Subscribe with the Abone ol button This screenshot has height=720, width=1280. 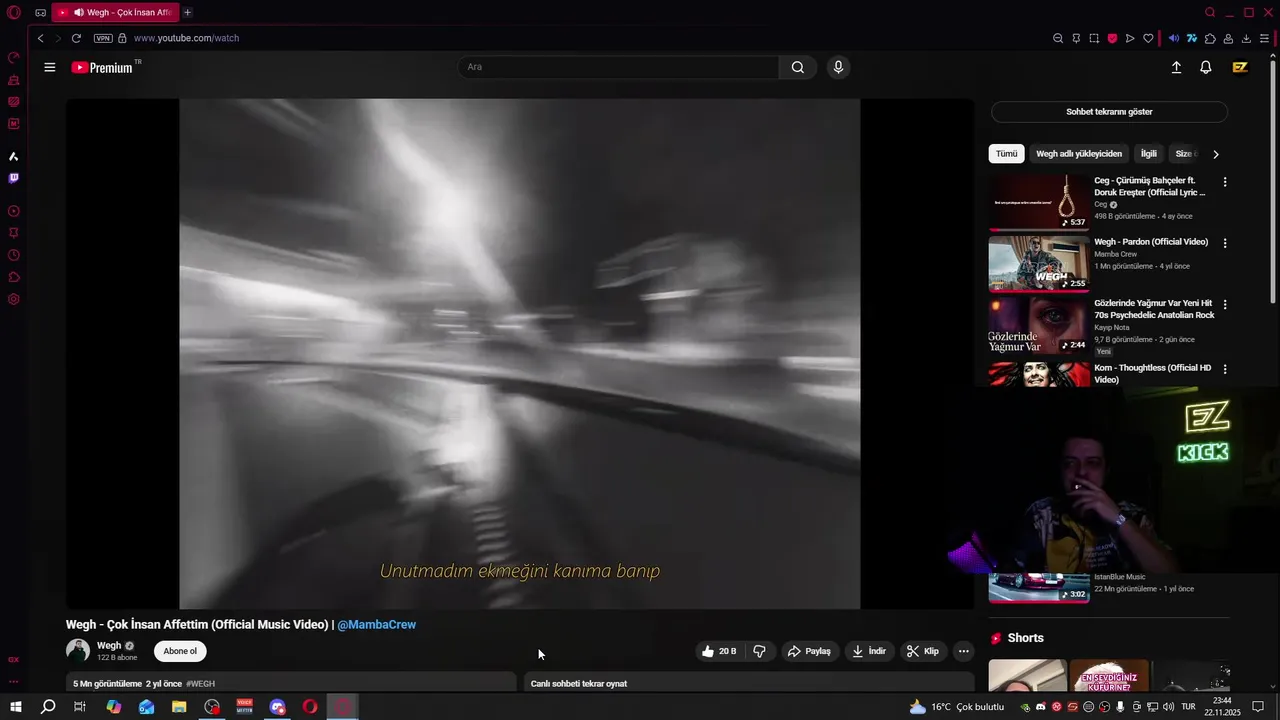pos(180,651)
